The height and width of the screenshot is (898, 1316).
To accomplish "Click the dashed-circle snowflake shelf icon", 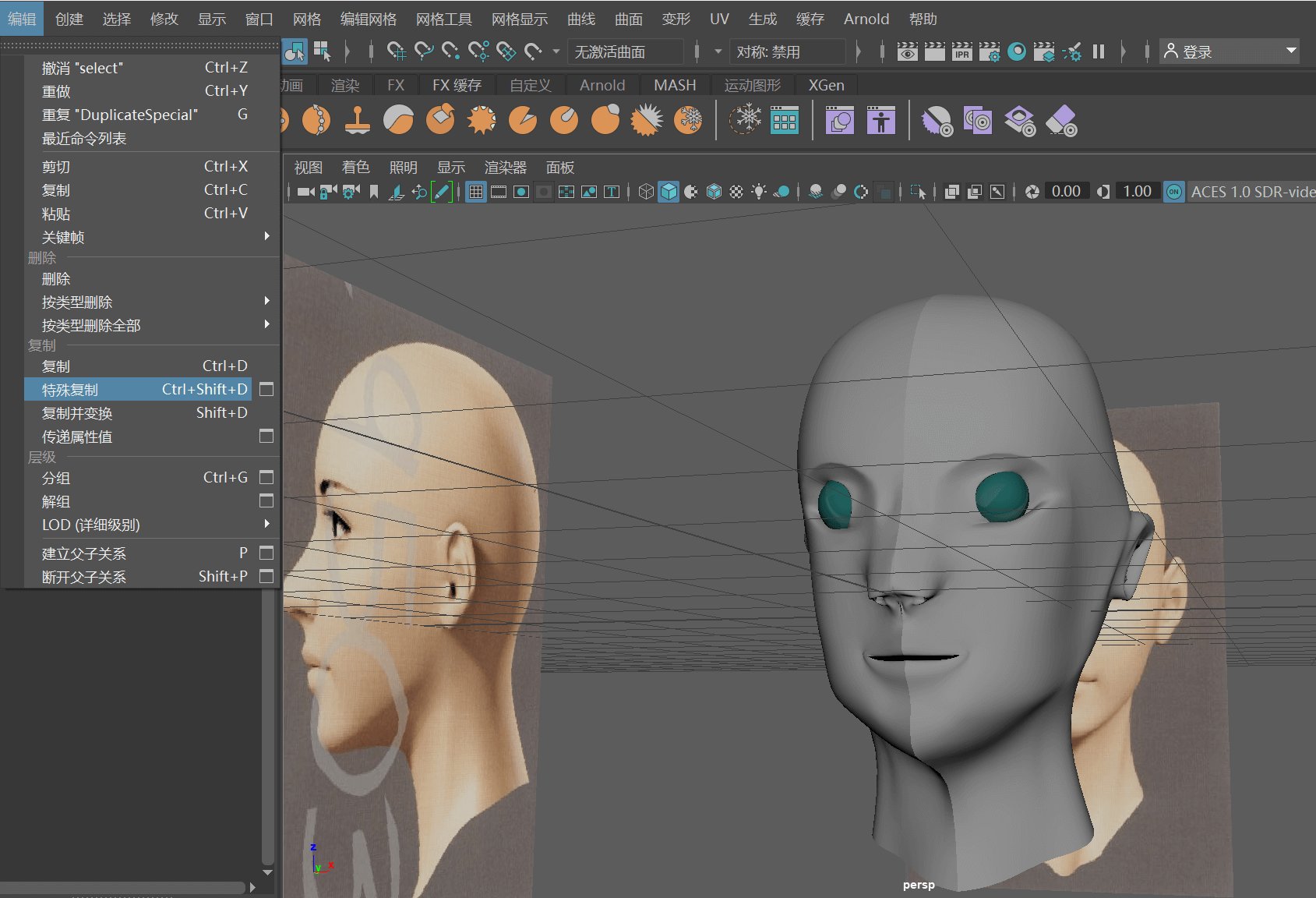I will tap(746, 119).
